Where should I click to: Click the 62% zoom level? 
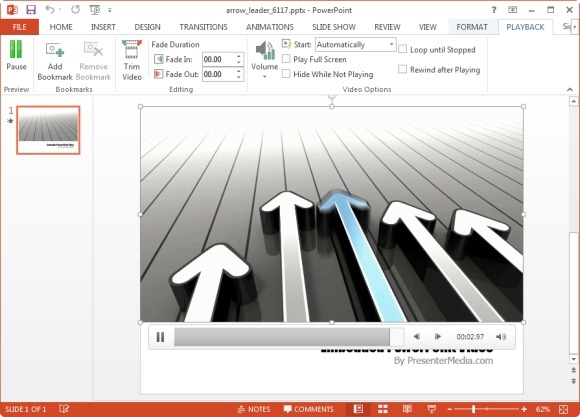[543, 409]
